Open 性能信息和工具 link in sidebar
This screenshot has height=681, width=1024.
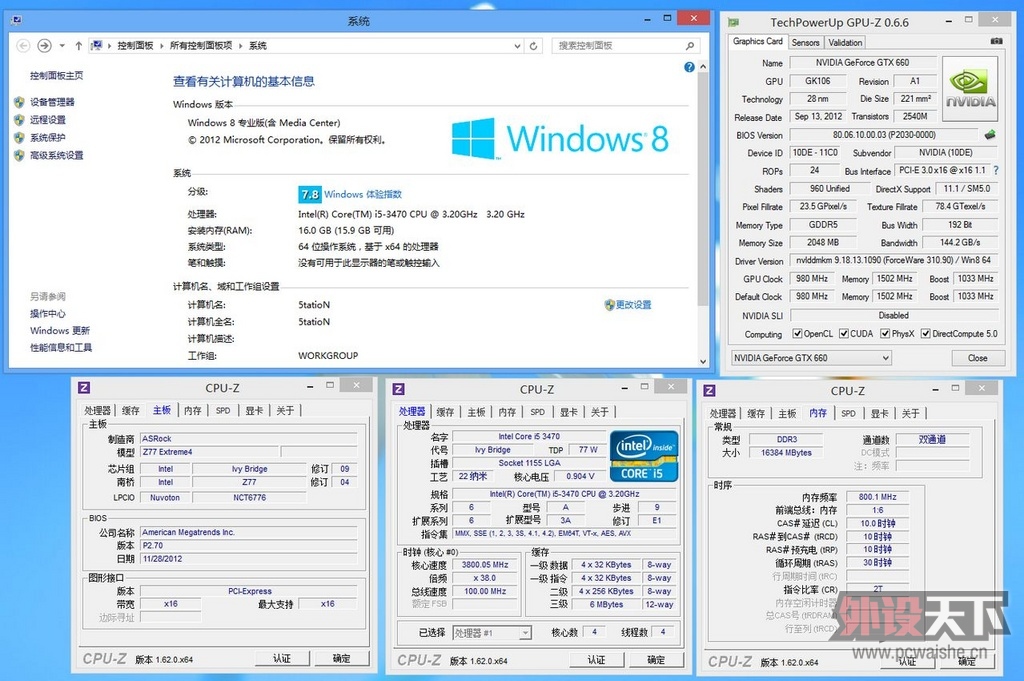point(61,347)
